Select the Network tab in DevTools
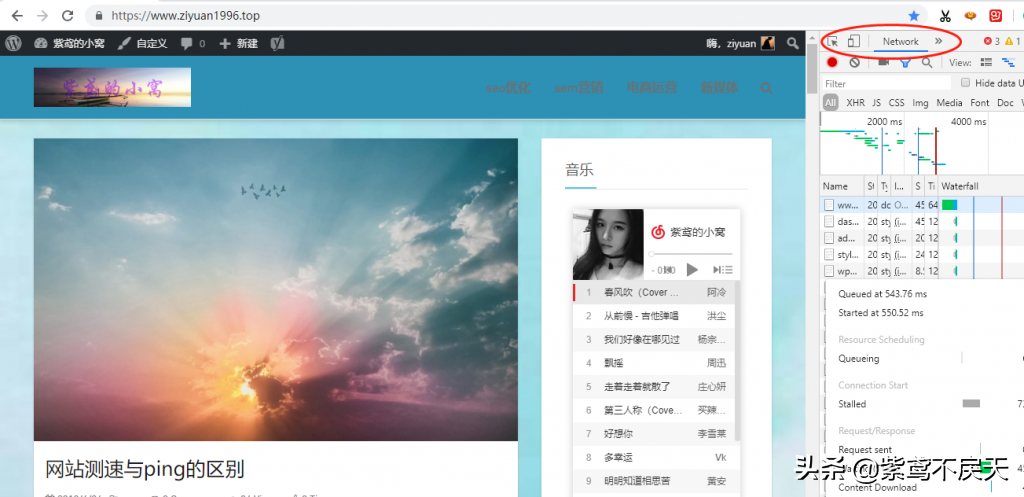 point(901,42)
